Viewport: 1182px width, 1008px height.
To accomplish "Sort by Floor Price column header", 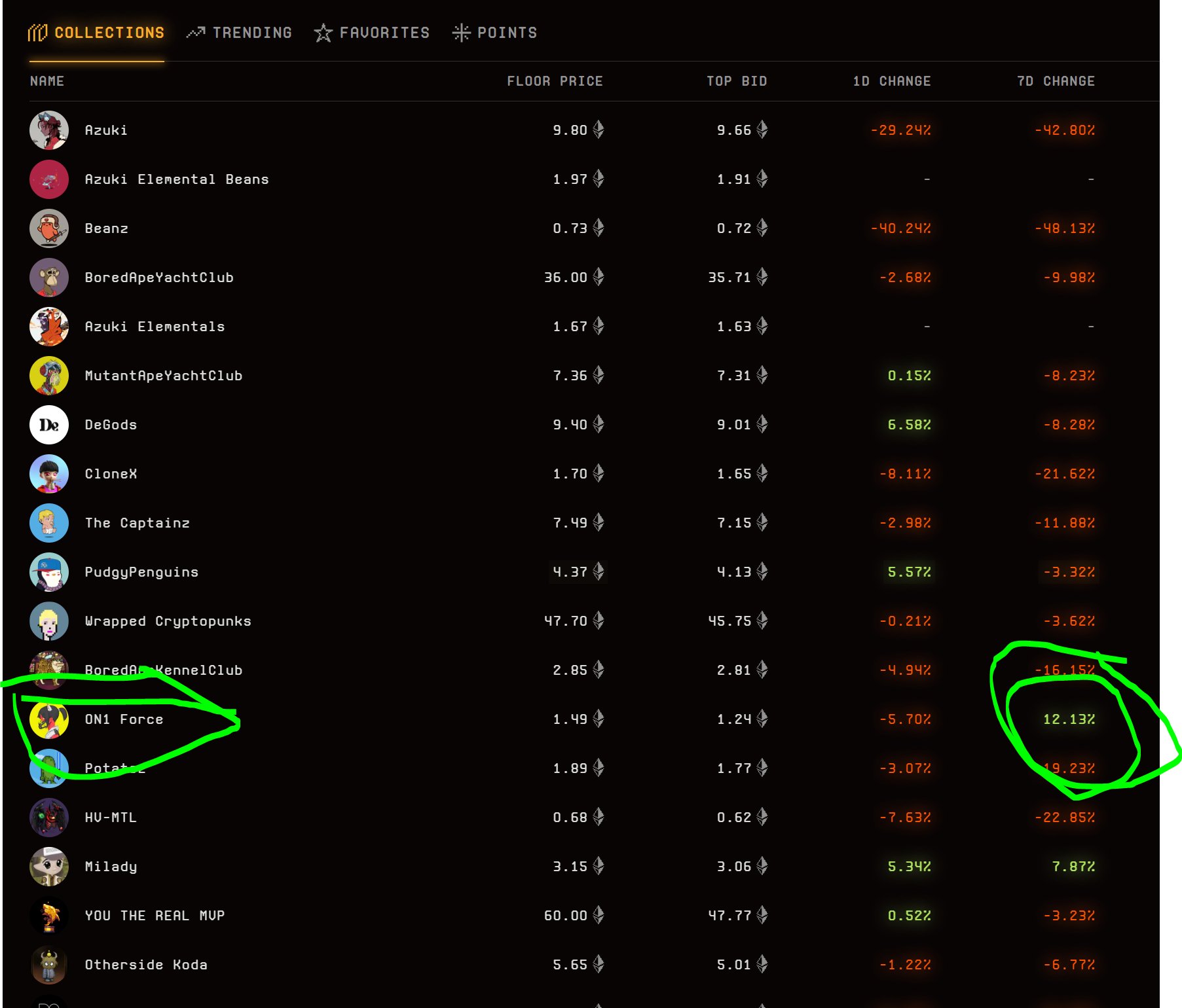I will tap(555, 81).
